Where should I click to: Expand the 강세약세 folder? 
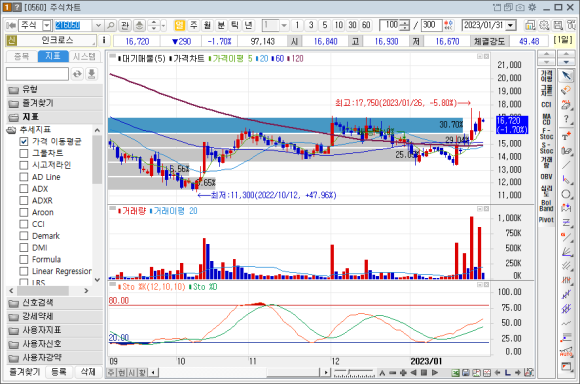54,317
